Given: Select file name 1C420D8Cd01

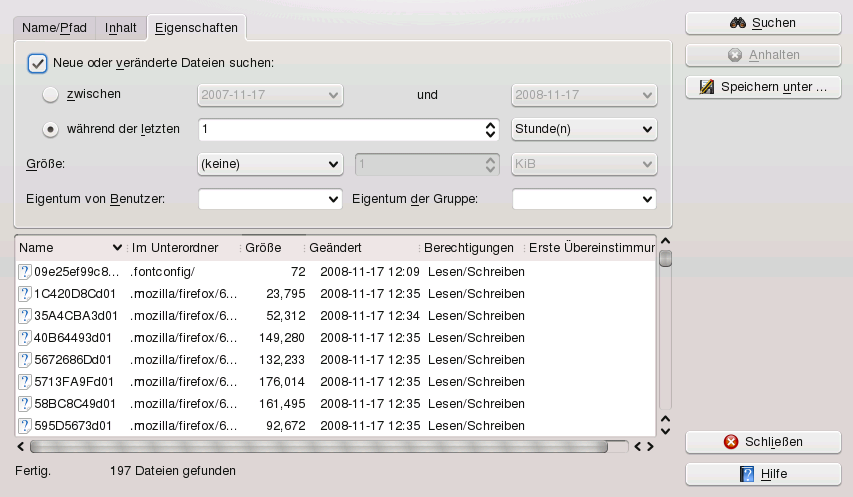Looking at the screenshot, I should (x=75, y=294).
